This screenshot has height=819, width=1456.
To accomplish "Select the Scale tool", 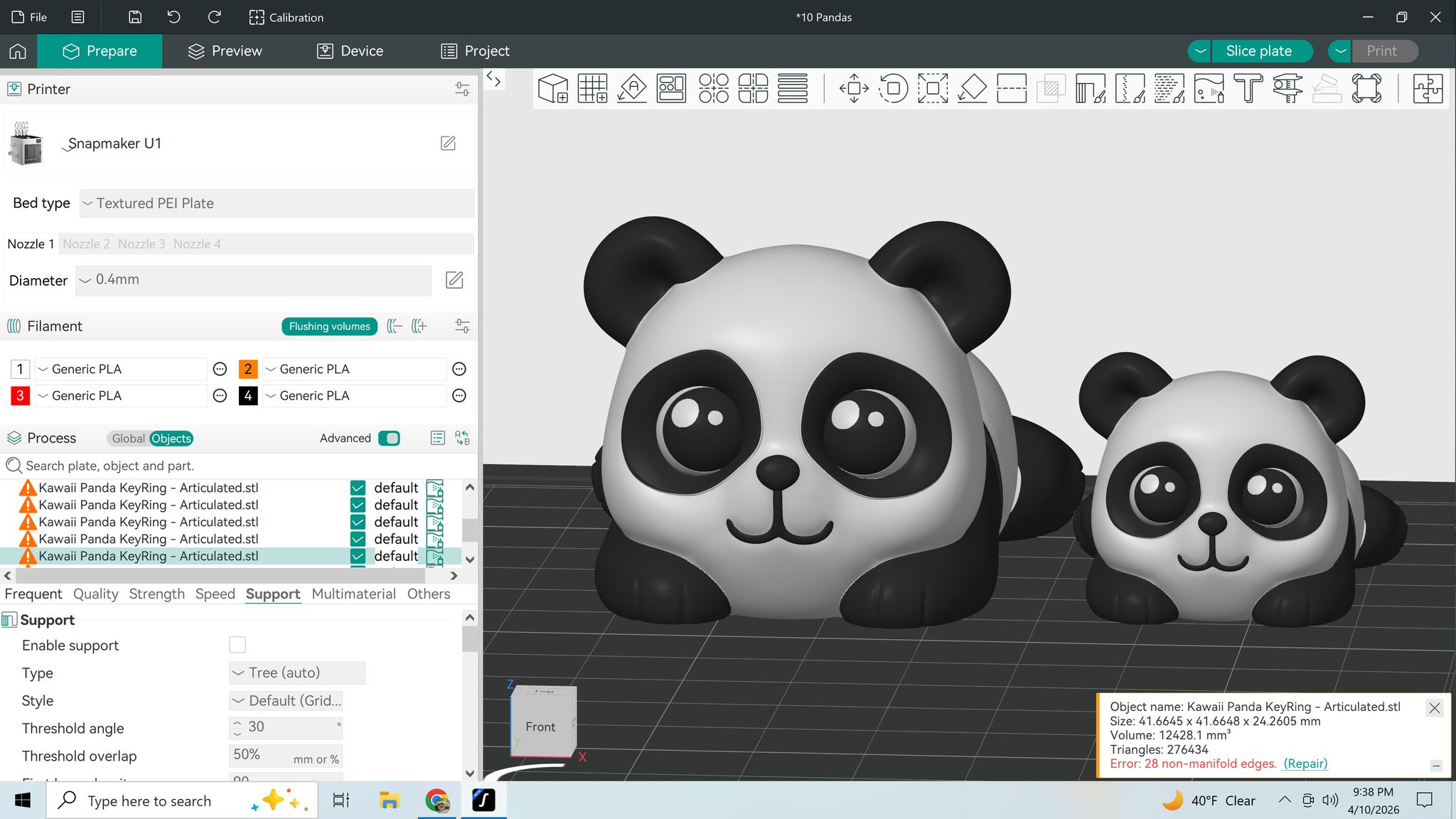I will [x=933, y=89].
